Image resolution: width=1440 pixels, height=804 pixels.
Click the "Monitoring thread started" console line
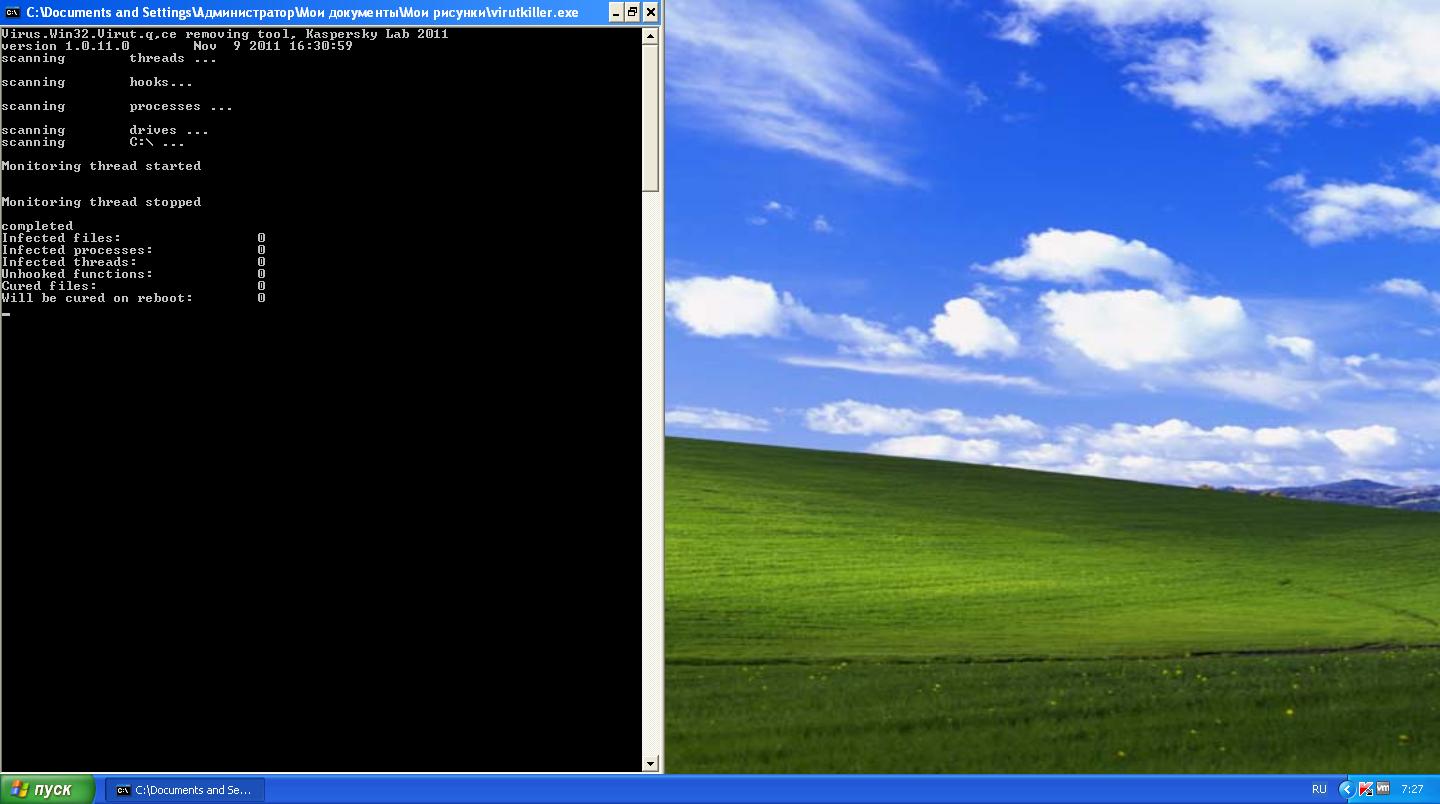[x=101, y=166]
